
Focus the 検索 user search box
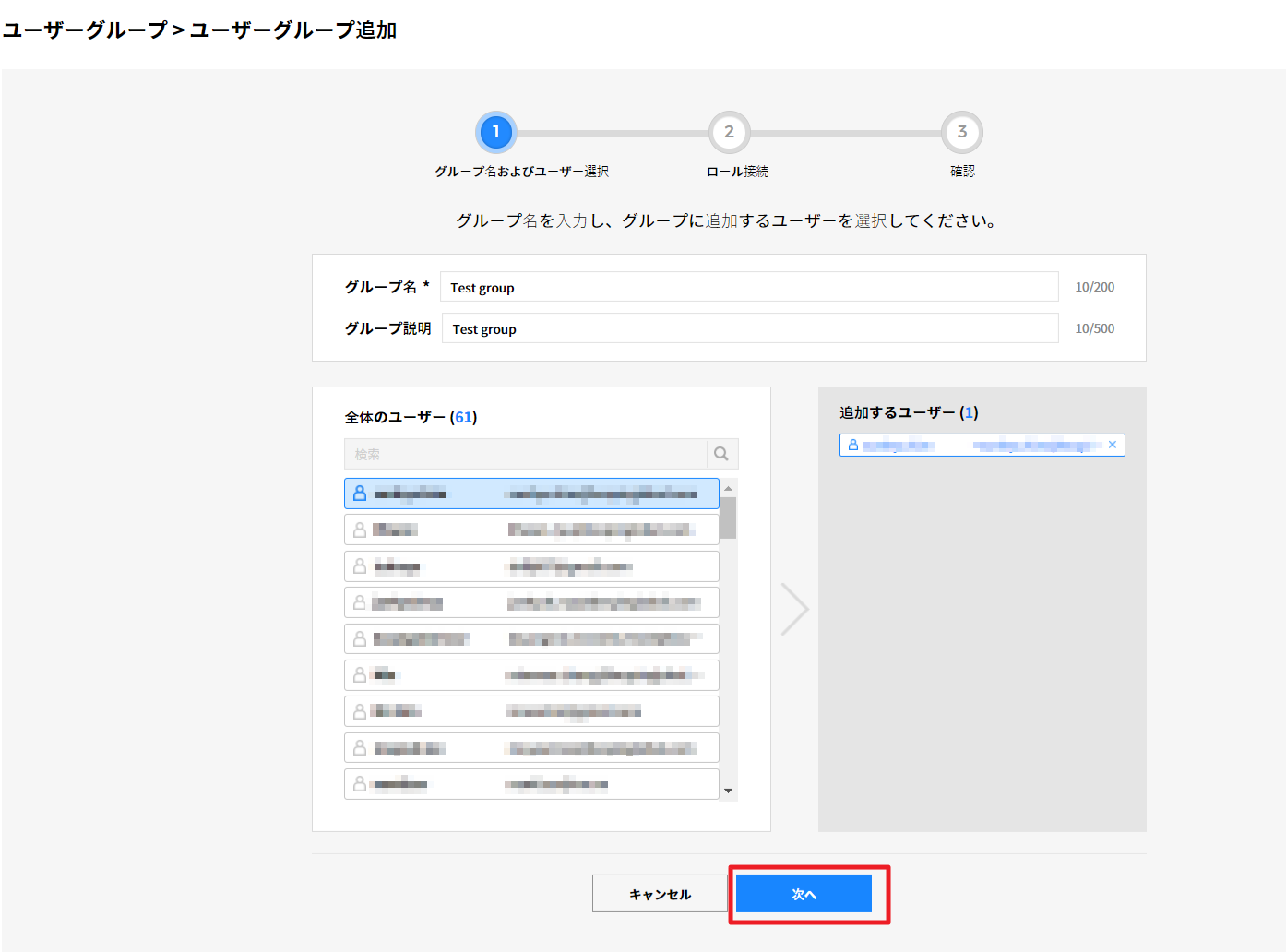click(x=526, y=454)
